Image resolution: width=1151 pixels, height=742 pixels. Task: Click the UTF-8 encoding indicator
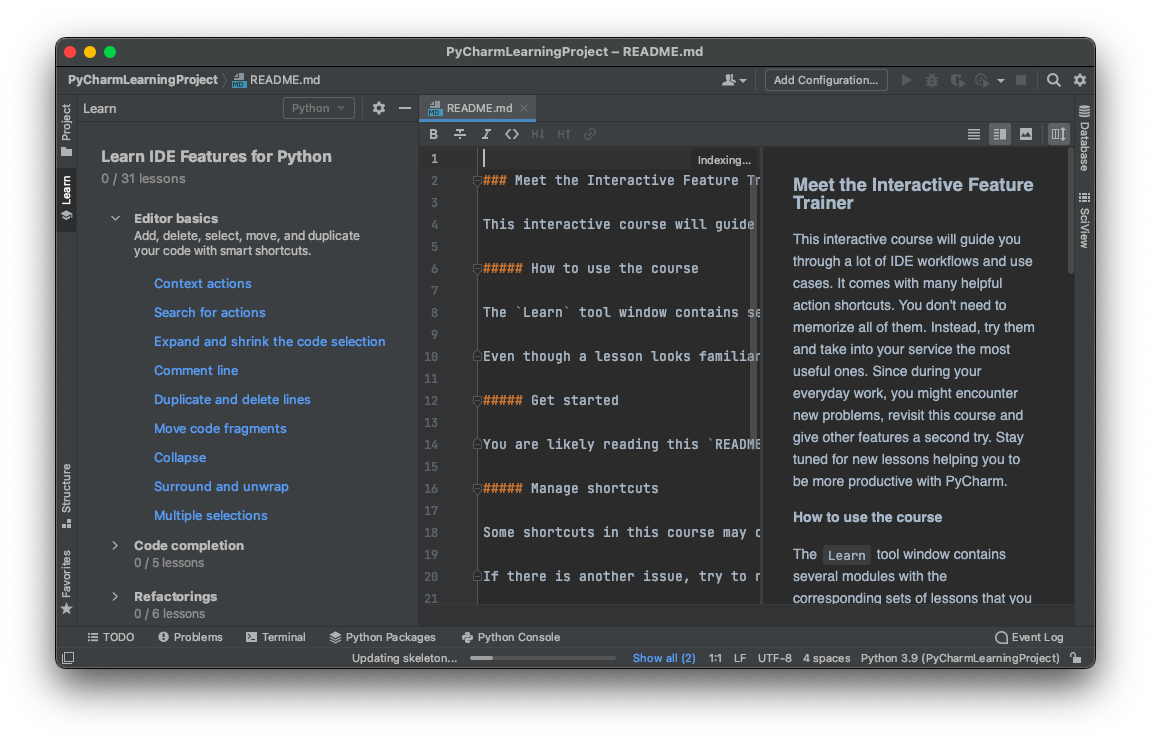click(x=774, y=658)
